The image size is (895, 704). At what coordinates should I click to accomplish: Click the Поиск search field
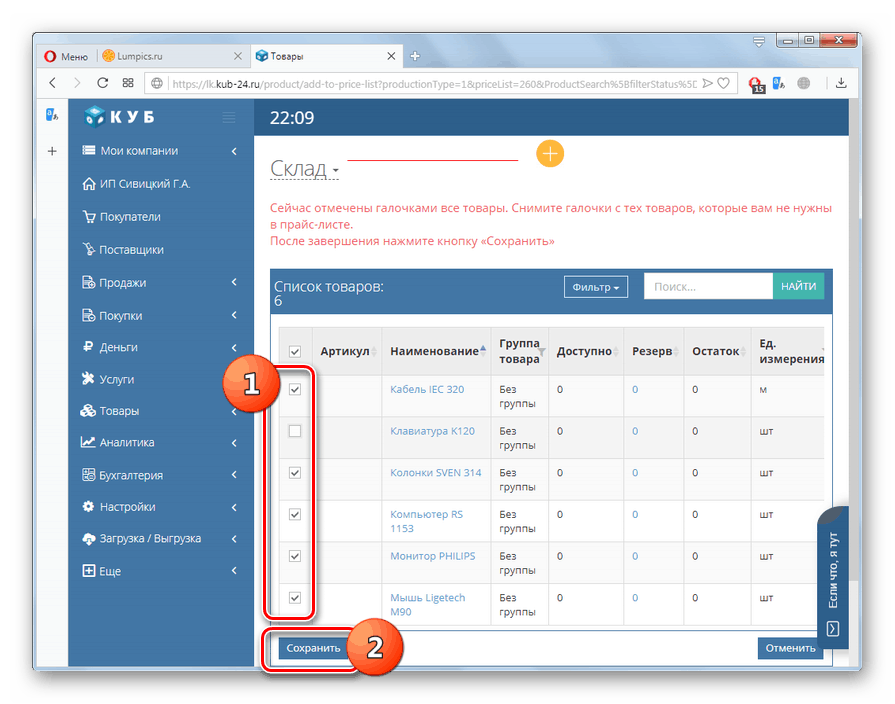[x=708, y=287]
